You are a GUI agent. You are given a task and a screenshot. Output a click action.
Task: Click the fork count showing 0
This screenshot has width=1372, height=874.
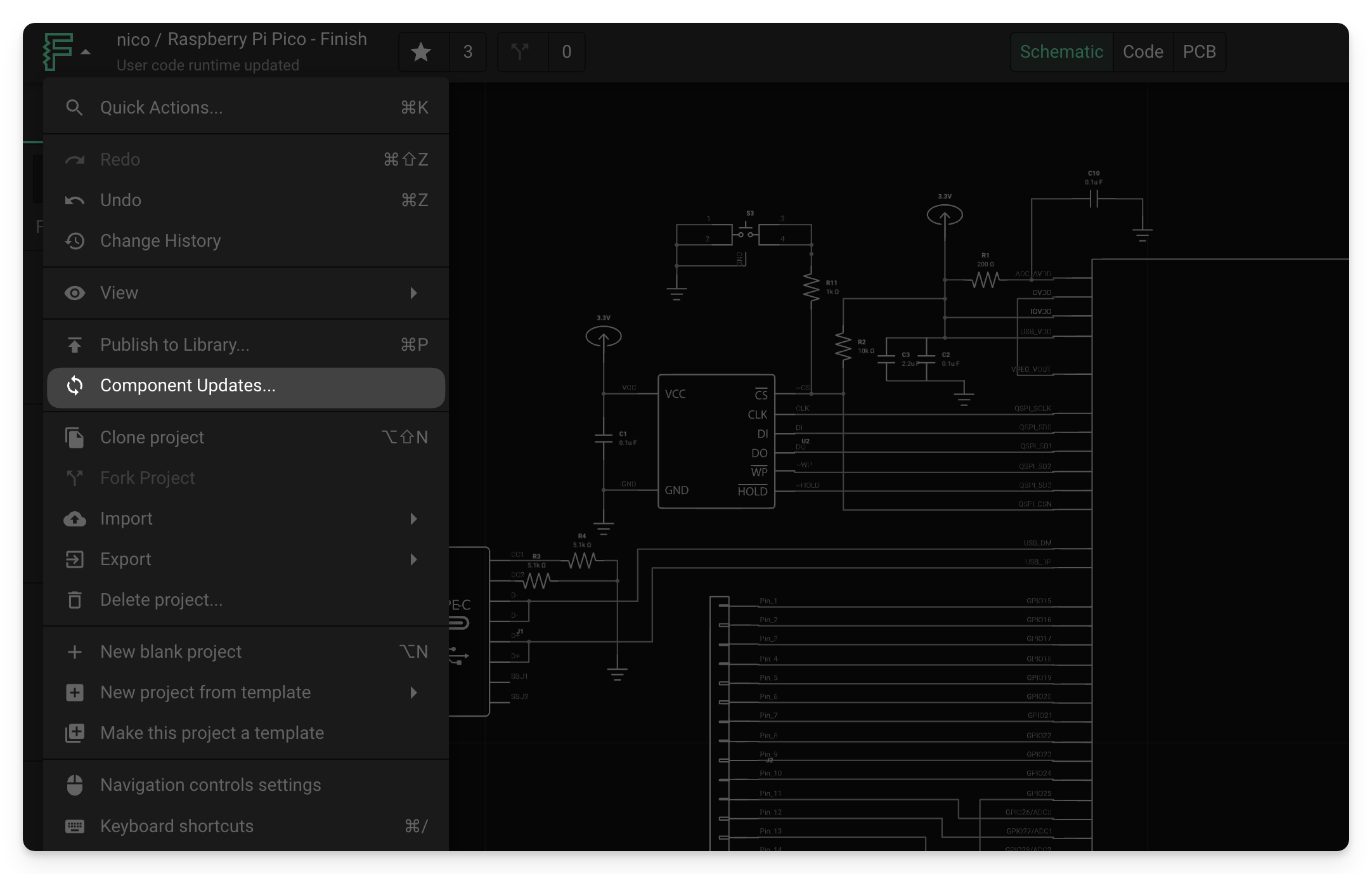[x=567, y=52]
